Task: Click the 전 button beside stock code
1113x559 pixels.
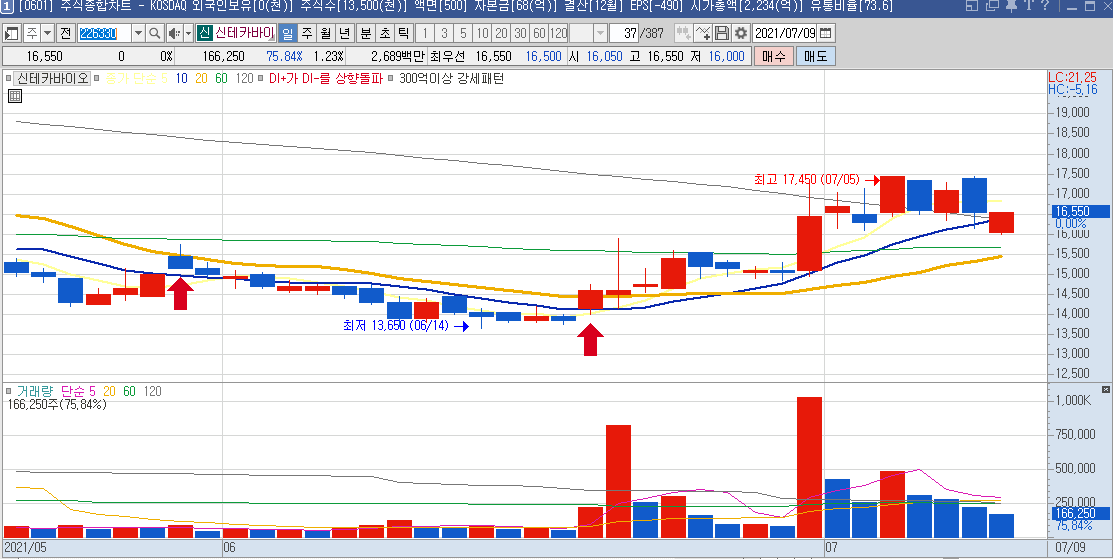Action: tap(65, 33)
